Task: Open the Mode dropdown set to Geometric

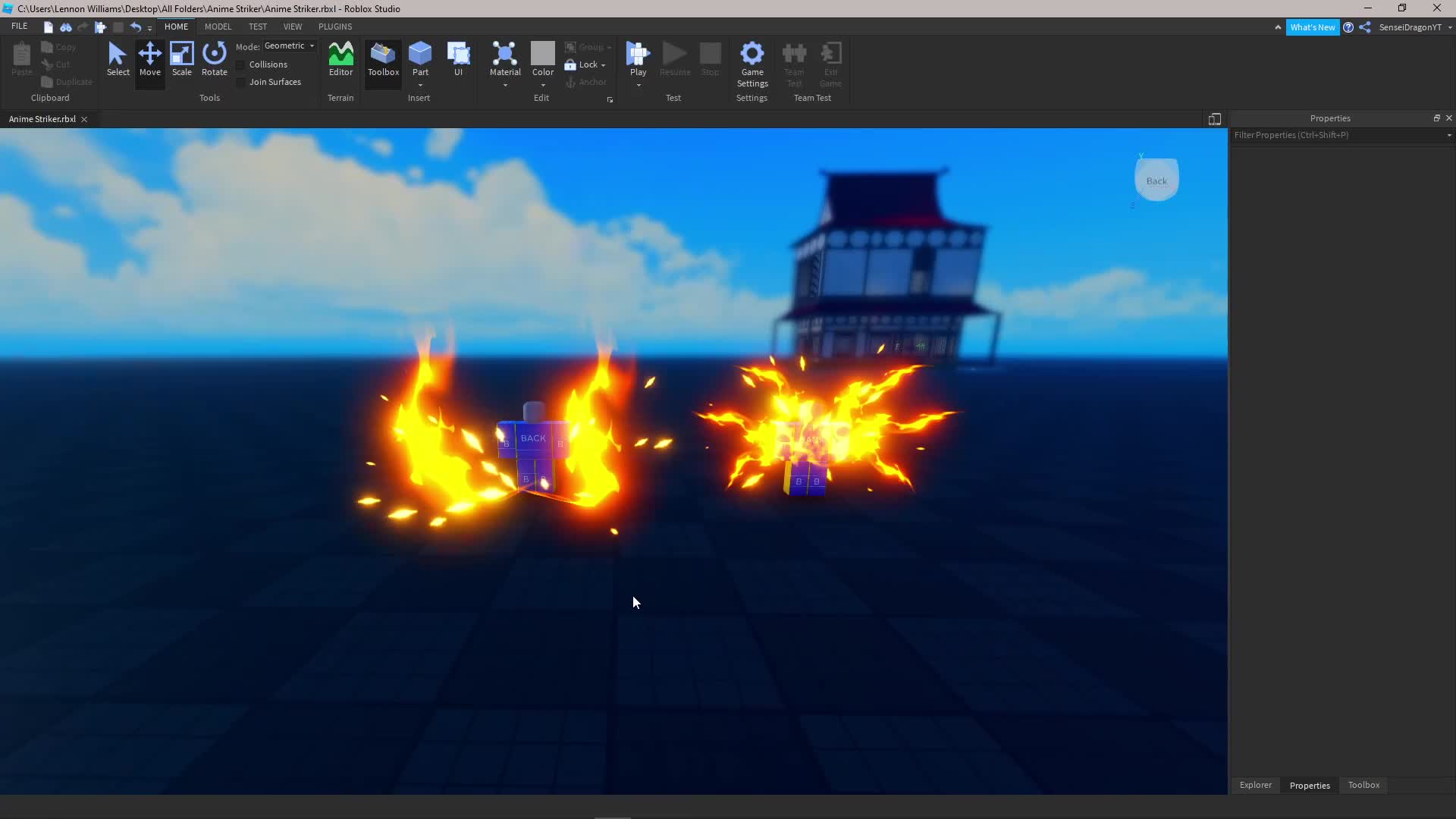Action: 290,45
